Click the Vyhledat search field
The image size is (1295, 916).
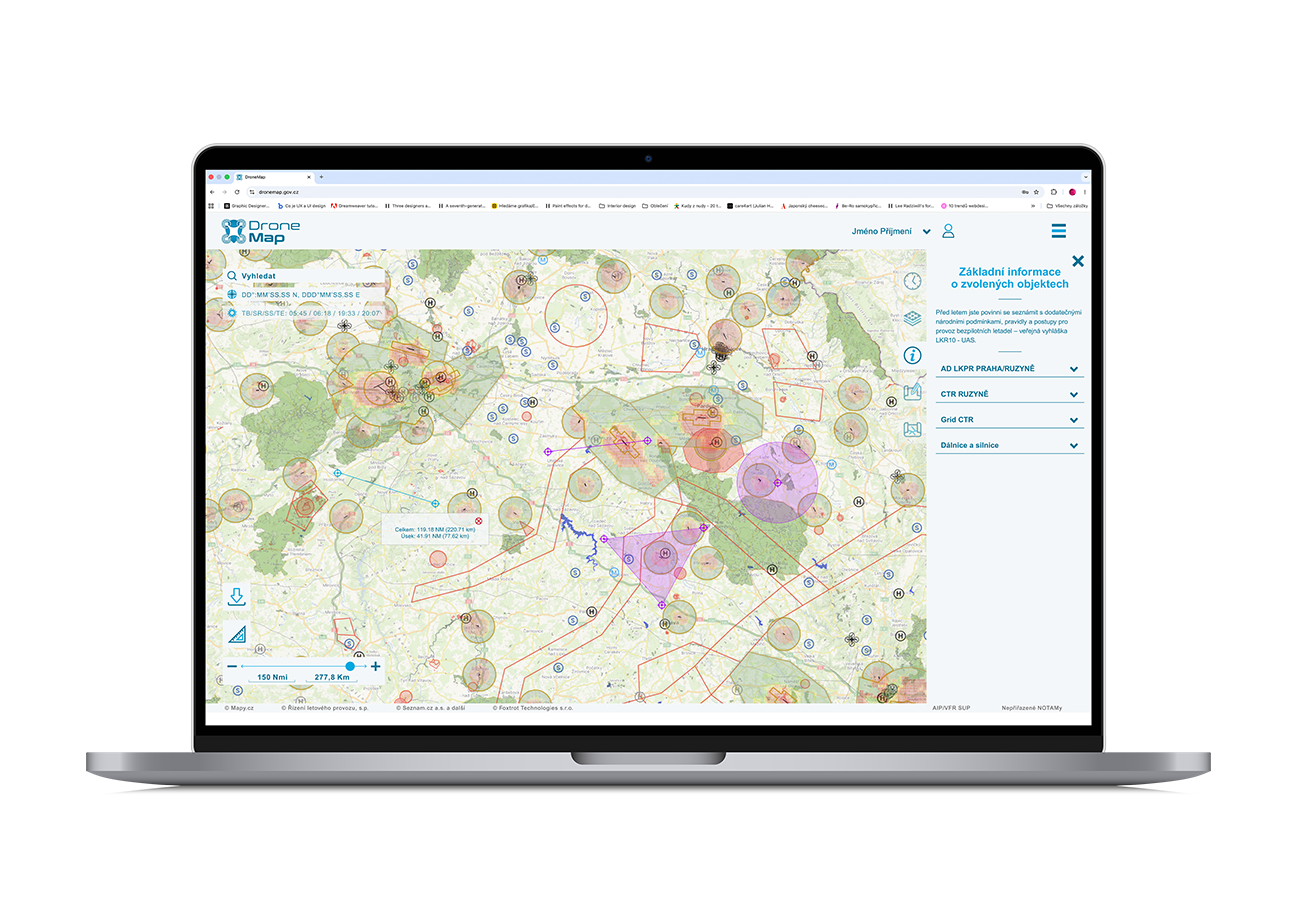pos(305,276)
